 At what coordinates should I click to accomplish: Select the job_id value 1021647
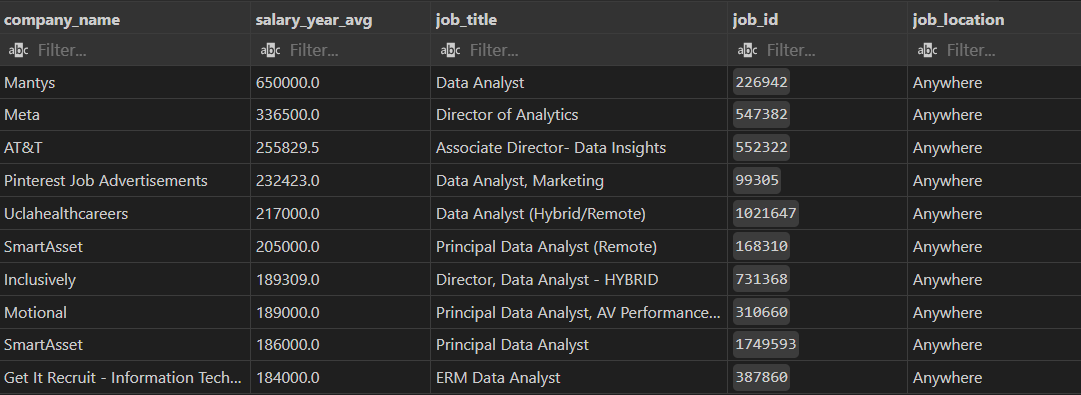(x=765, y=214)
